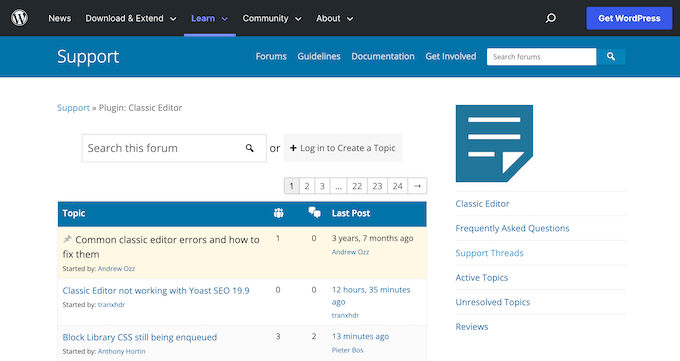Go to page 23 in pagination

(377, 186)
